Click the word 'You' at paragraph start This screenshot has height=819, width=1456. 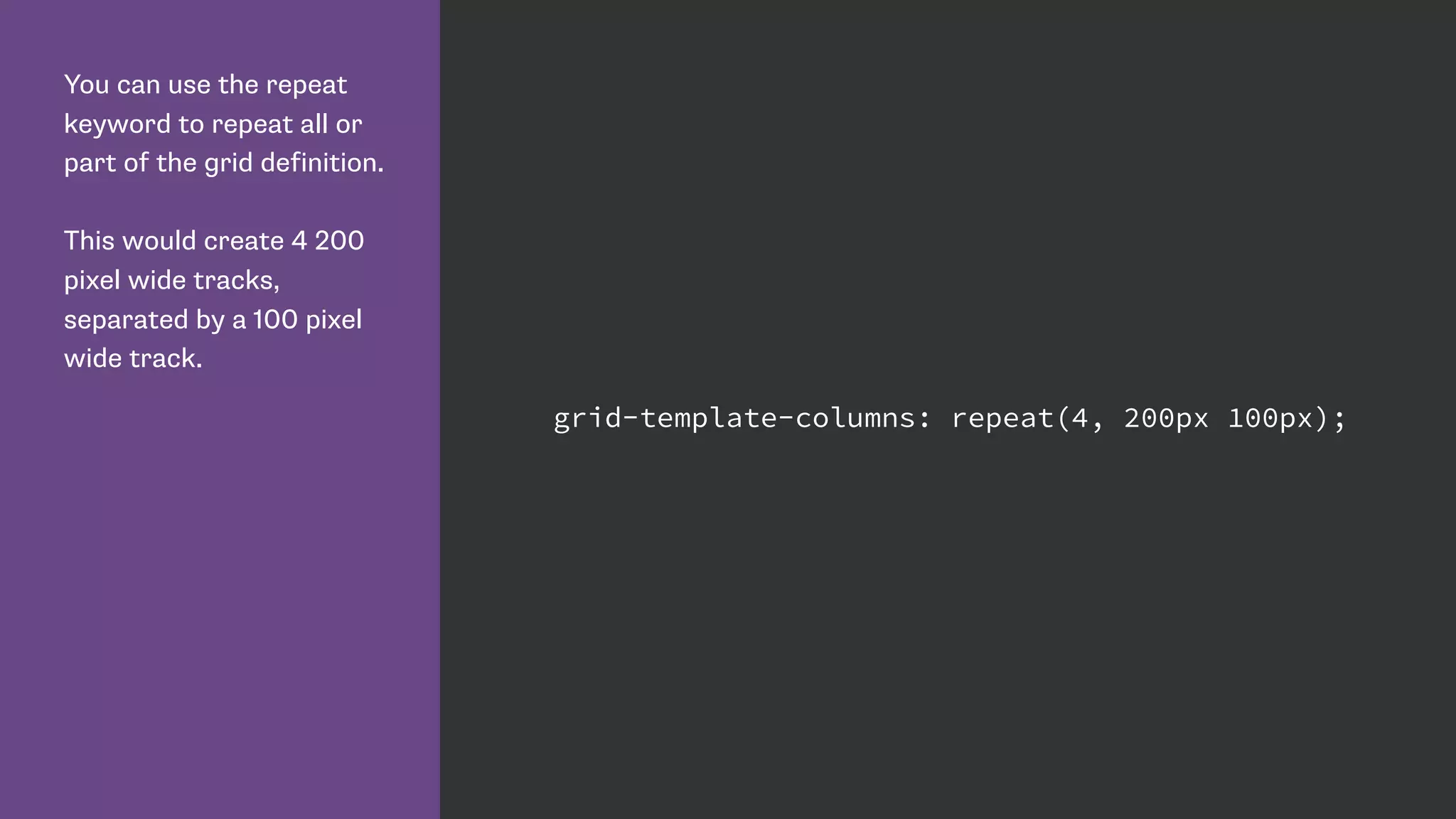coord(86,85)
